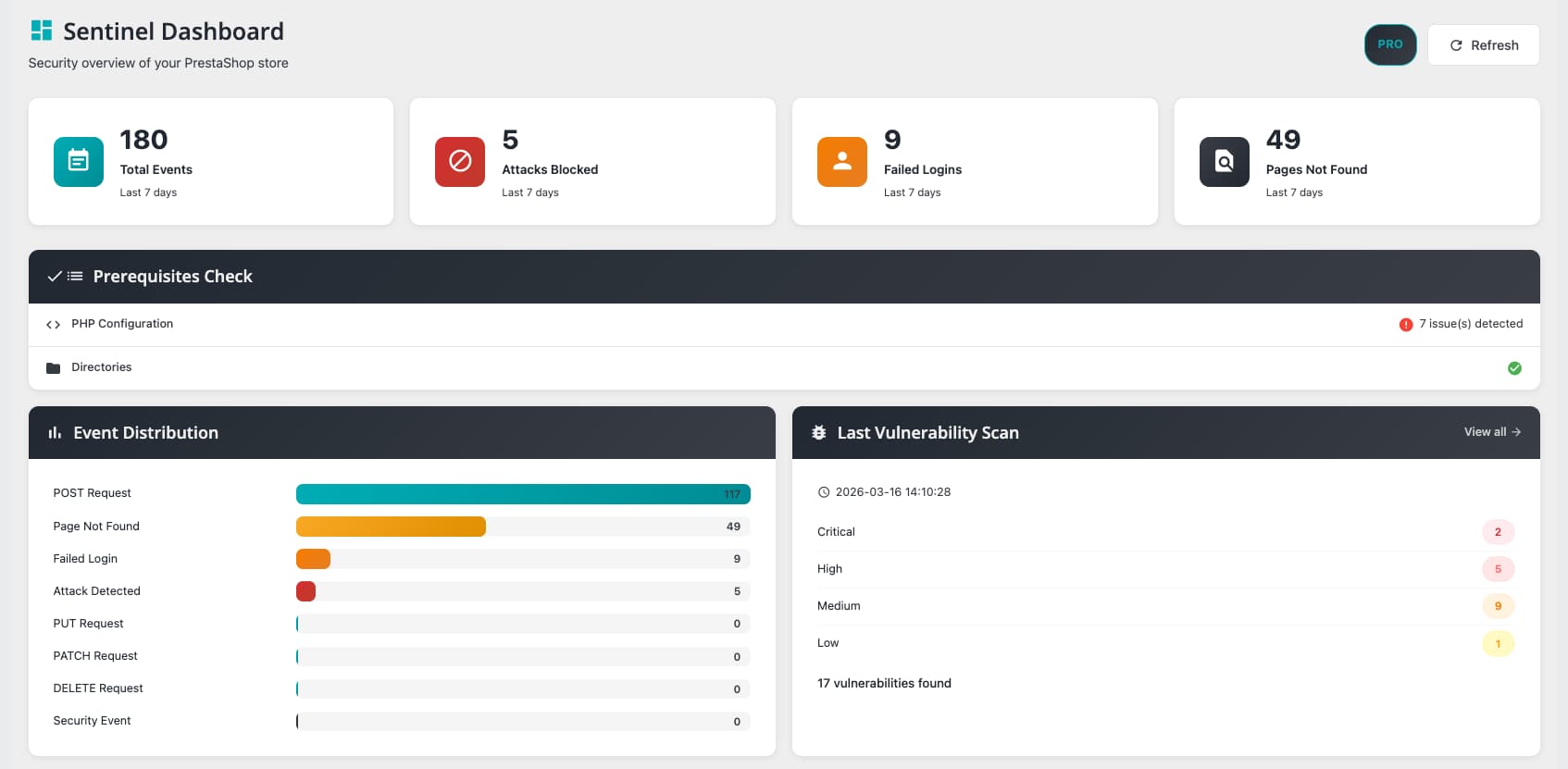
Task: Click the Sentinel Dashboard logo icon
Action: (x=42, y=31)
